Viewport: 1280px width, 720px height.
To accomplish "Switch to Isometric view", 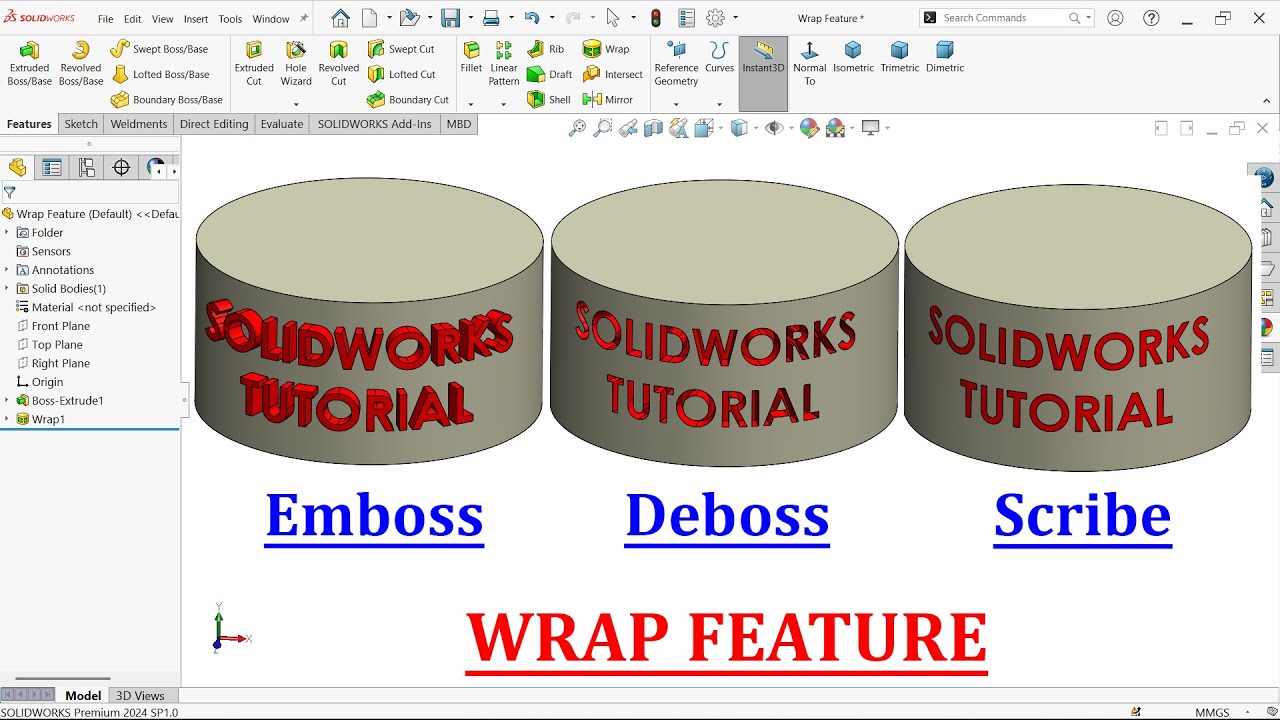I will tap(853, 57).
